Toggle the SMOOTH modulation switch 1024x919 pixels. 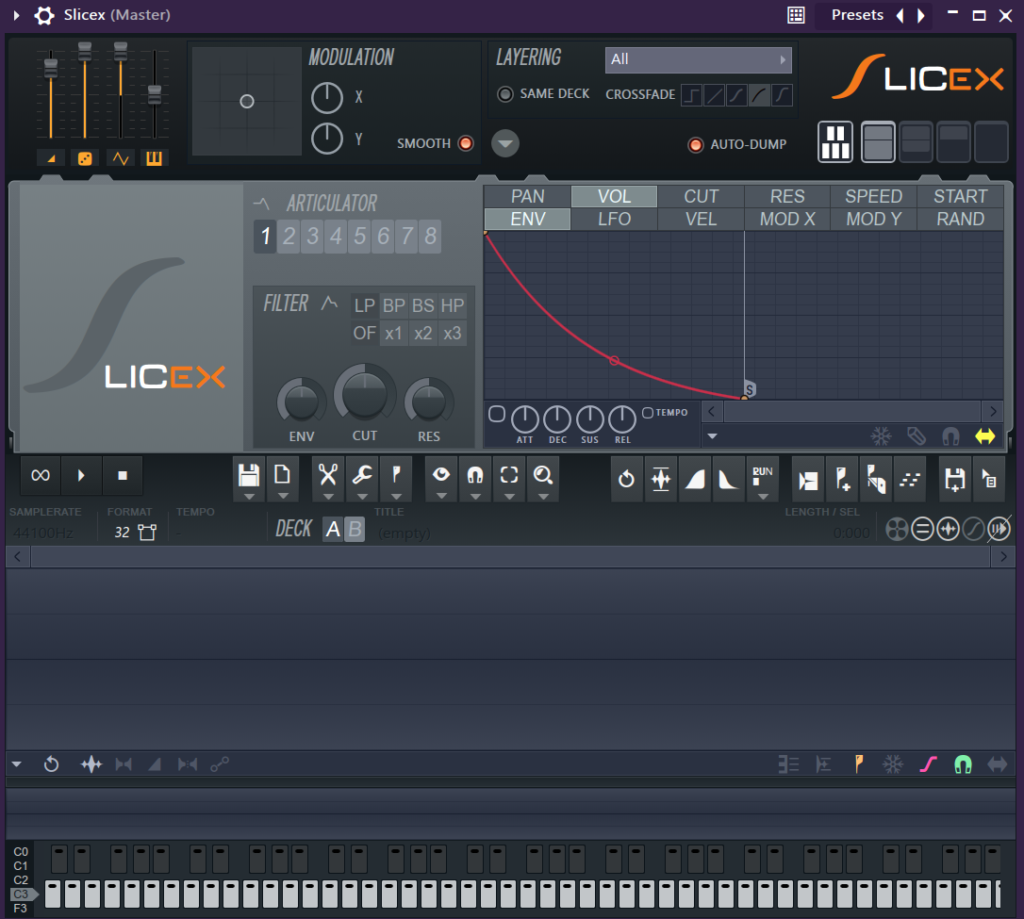coord(465,143)
